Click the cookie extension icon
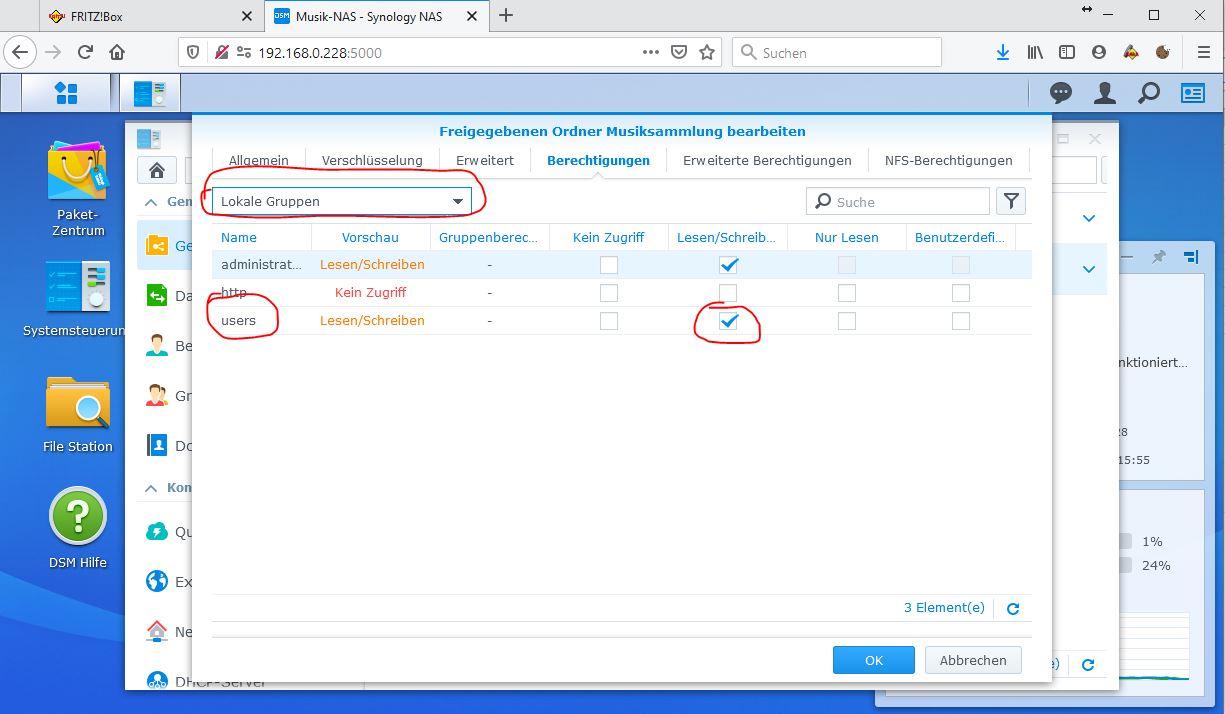 pyautogui.click(x=1162, y=52)
